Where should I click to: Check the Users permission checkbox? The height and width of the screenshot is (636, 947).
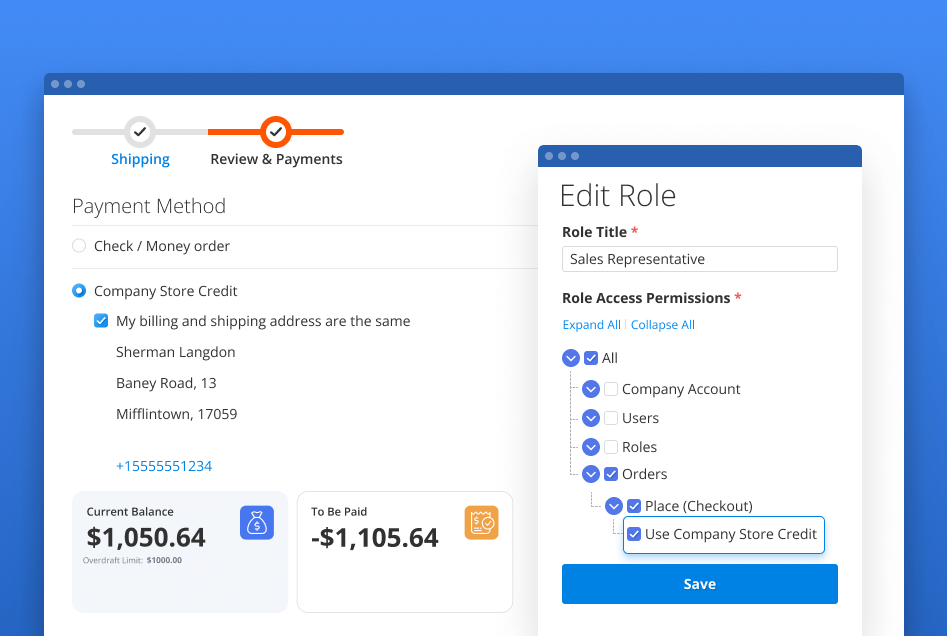[611, 418]
